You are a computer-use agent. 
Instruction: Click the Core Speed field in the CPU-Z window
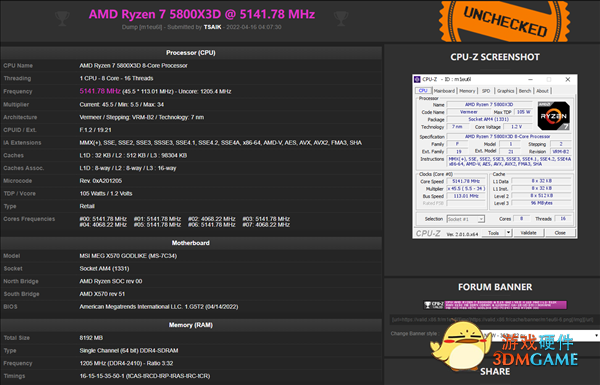(466, 181)
